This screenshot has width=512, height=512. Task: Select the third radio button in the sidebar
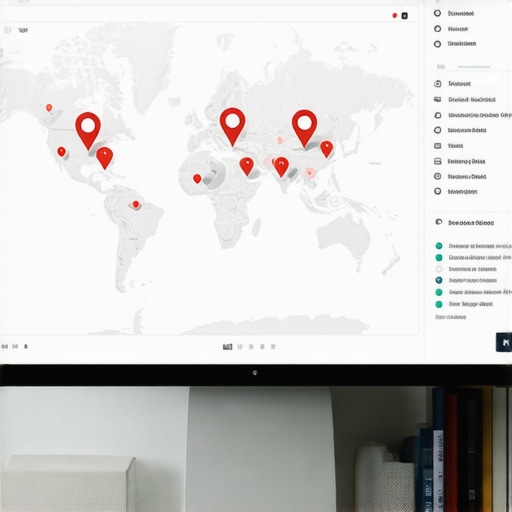pyautogui.click(x=437, y=44)
